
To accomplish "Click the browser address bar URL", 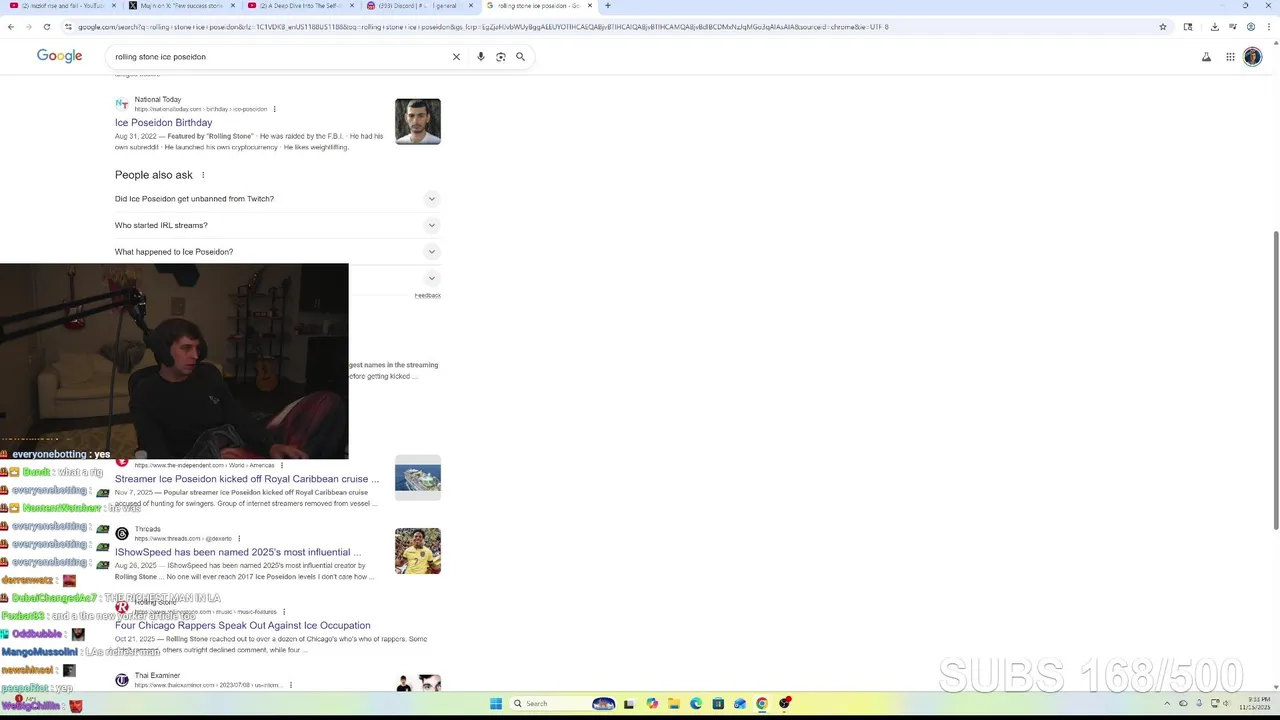I will click(x=483, y=27).
